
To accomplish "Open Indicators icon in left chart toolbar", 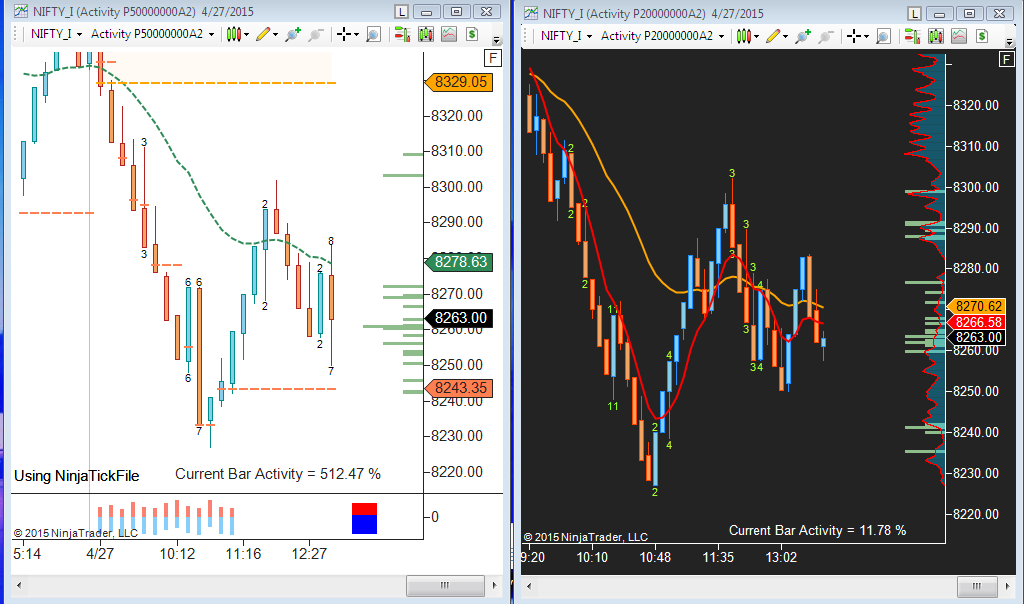I will (x=449, y=34).
